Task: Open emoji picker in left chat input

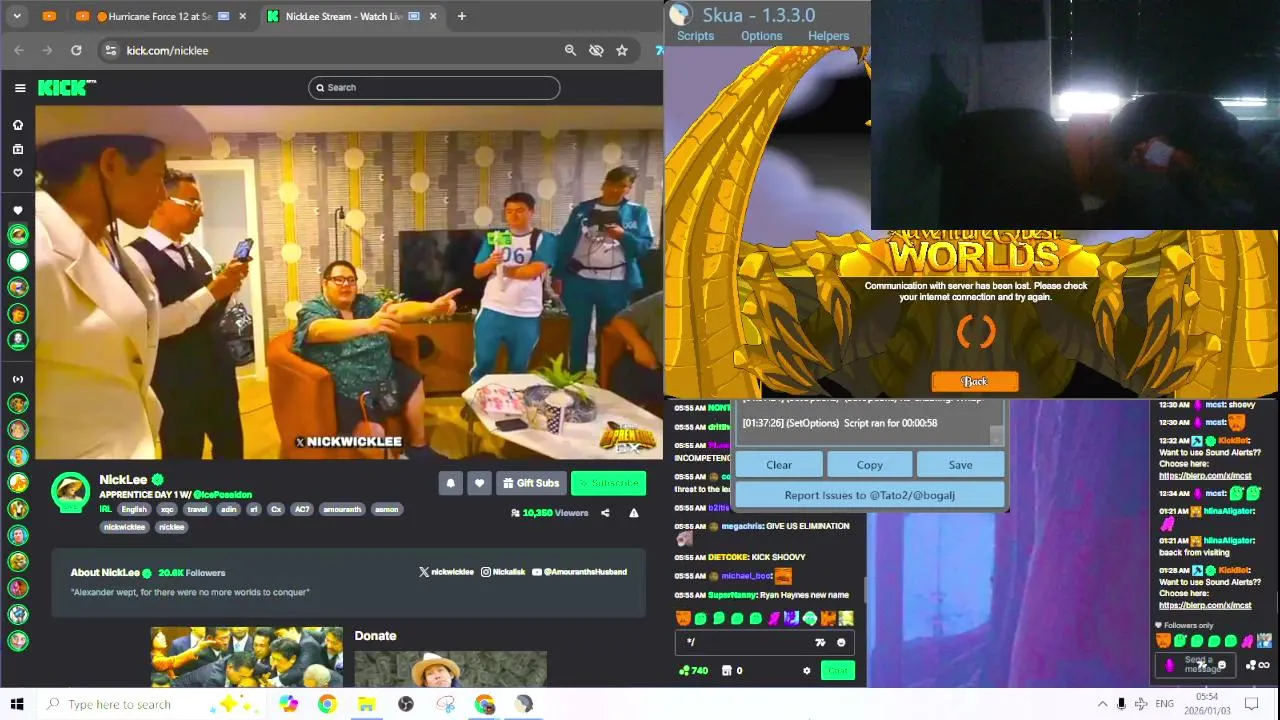Action: tap(841, 643)
